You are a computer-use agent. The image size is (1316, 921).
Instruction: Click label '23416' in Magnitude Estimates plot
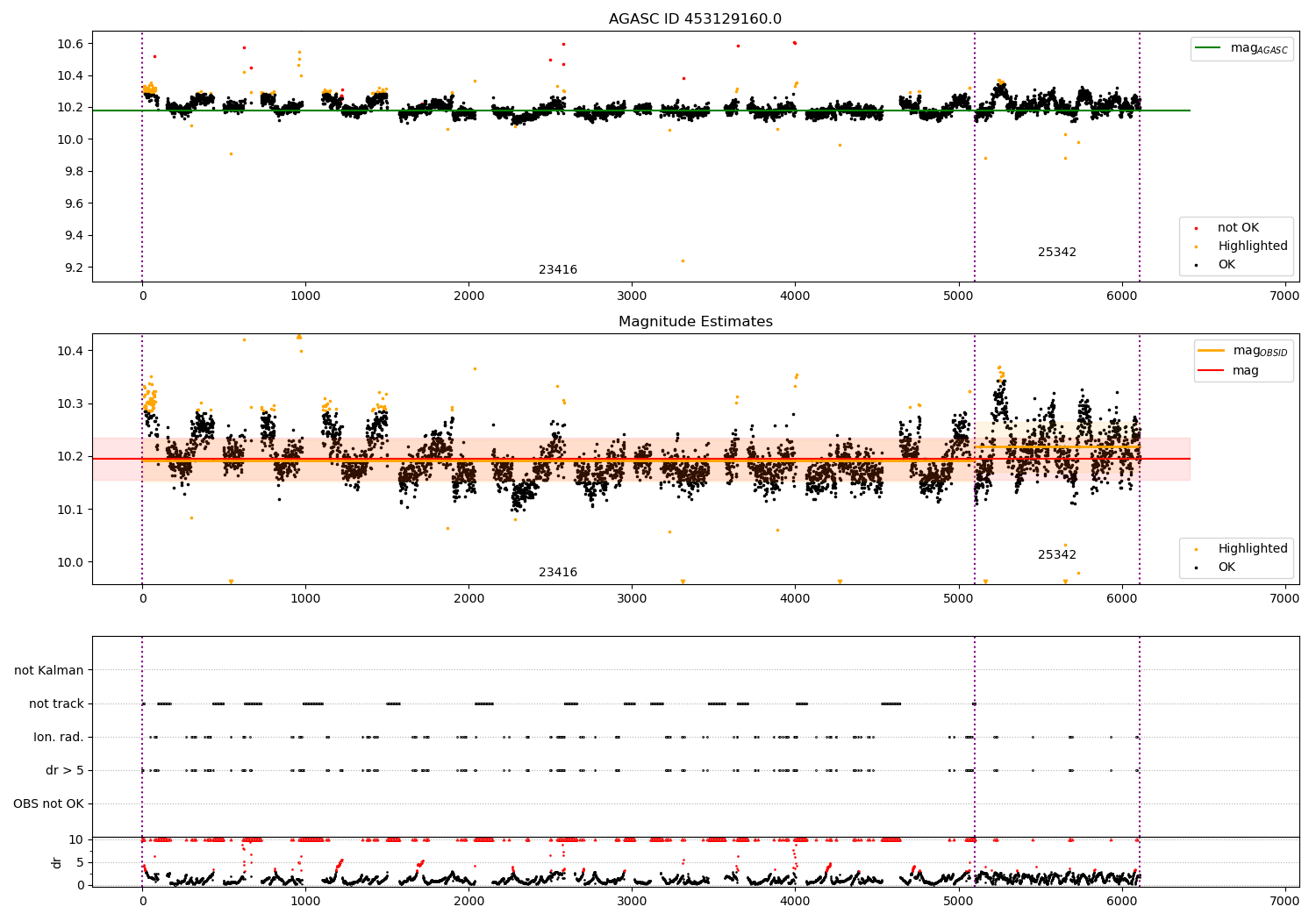click(558, 572)
